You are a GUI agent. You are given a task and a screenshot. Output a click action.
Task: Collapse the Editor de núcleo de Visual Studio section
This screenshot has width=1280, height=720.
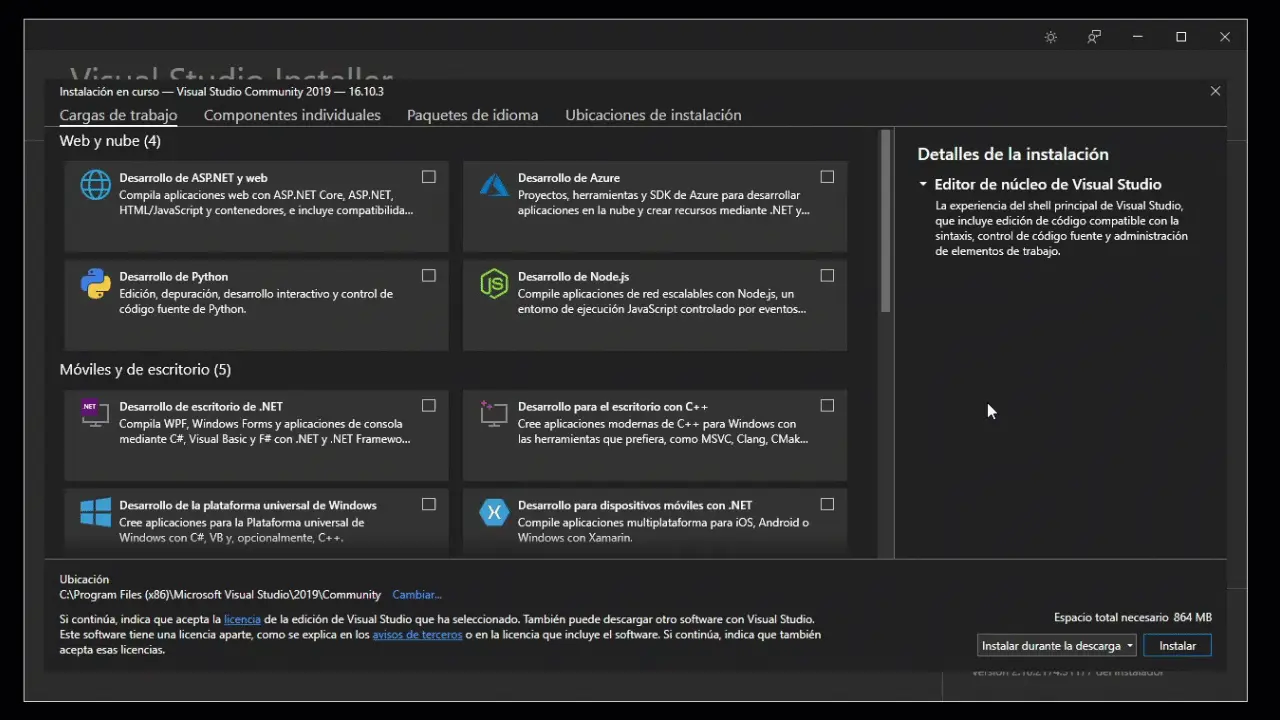point(924,185)
